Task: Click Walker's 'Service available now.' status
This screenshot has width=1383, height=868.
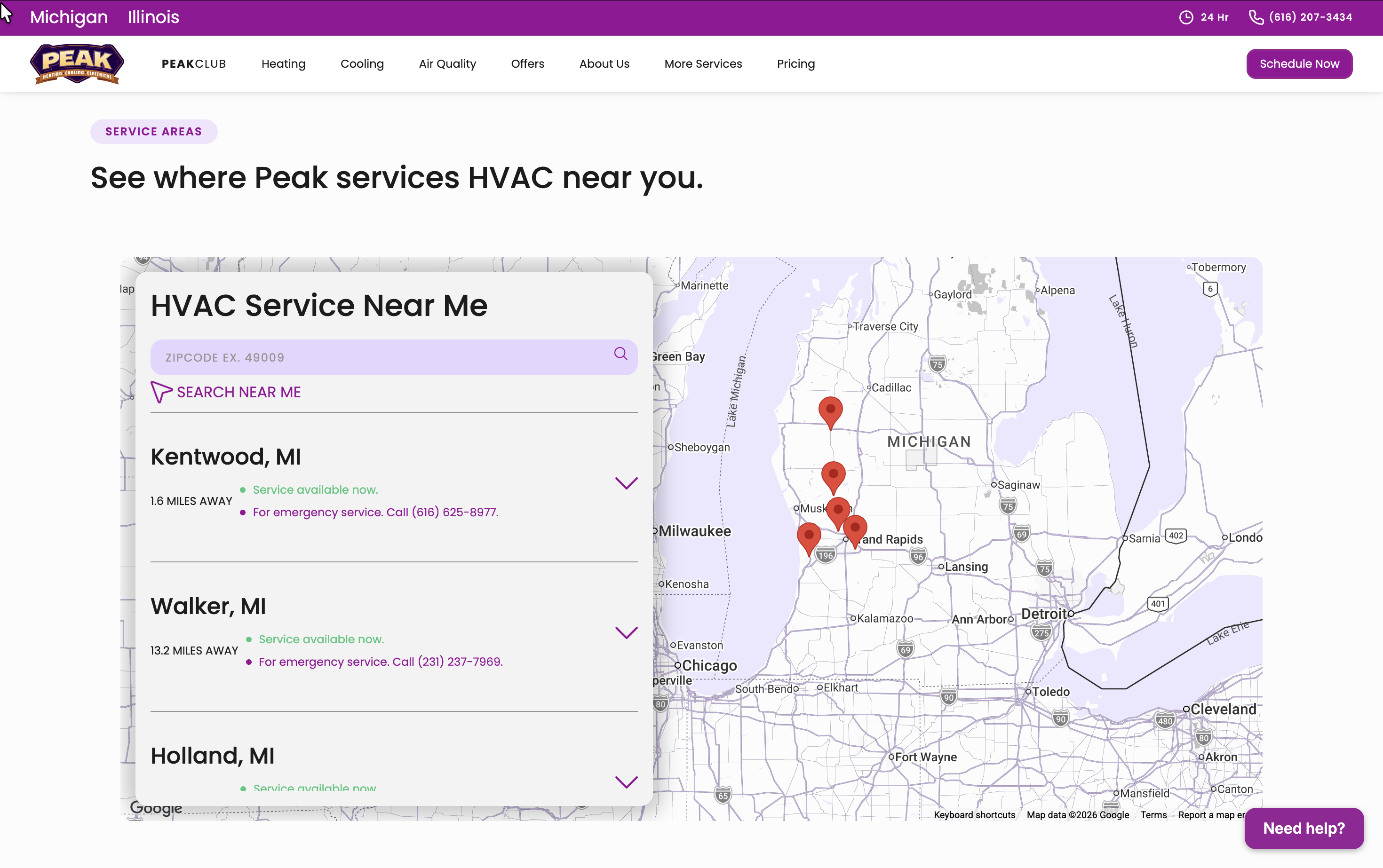Action: 321,639
